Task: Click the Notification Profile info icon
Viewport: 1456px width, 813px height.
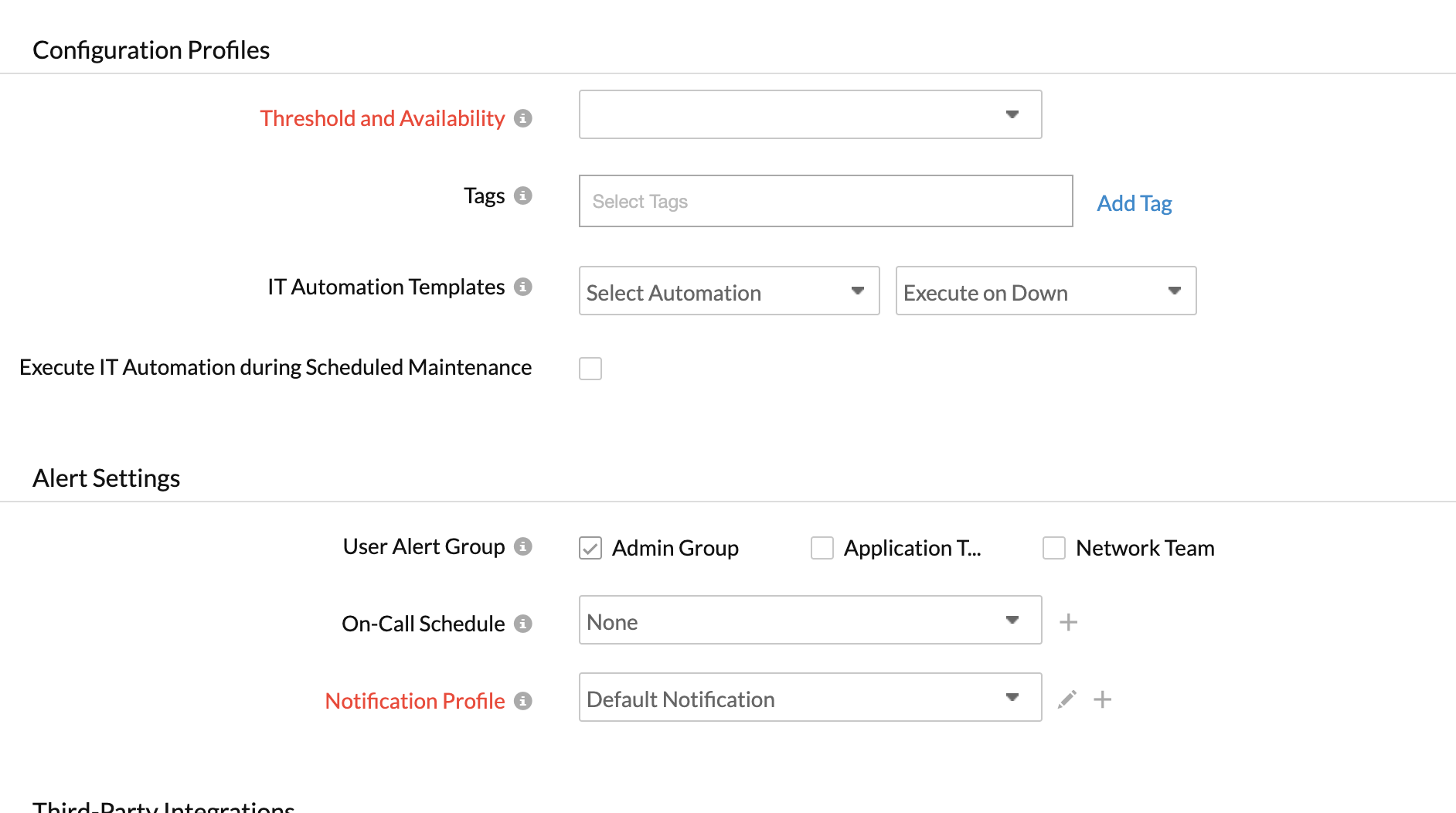Action: [x=523, y=701]
